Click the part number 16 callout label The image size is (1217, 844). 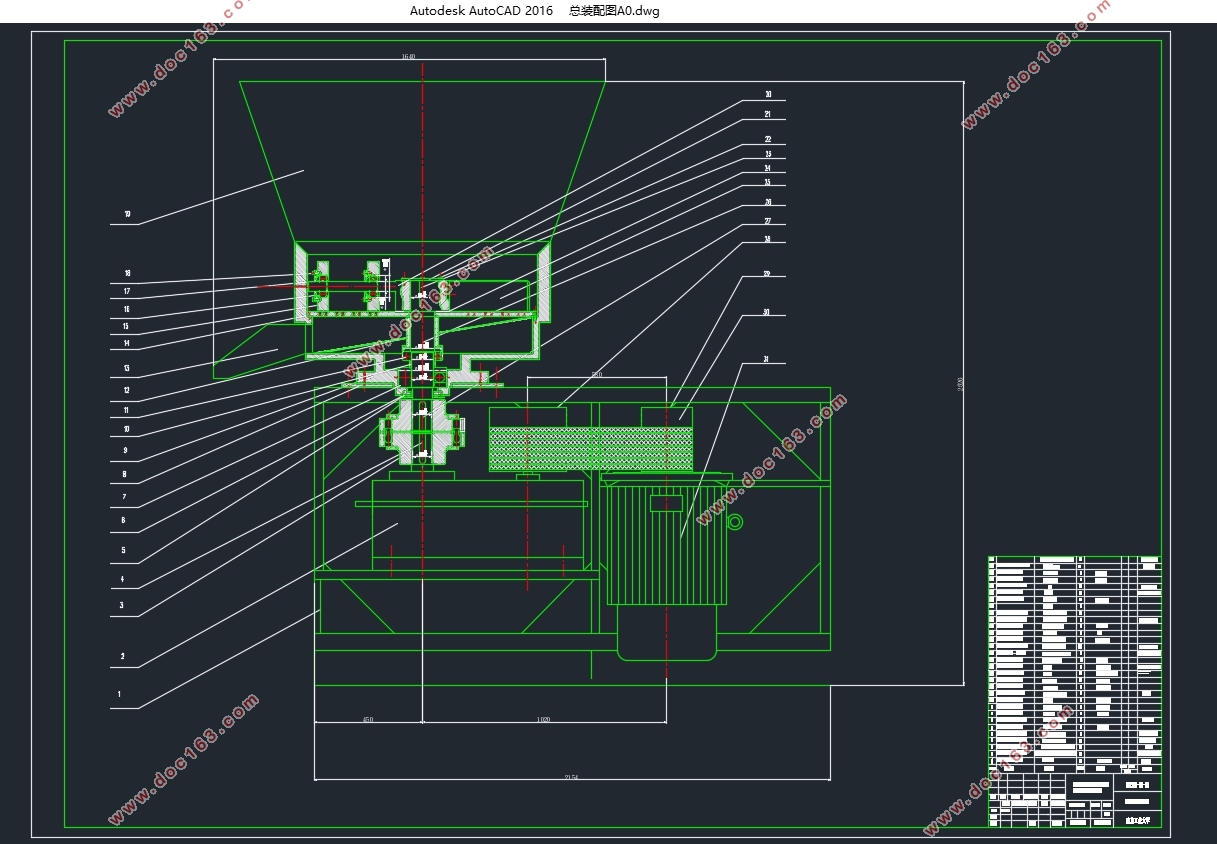tap(127, 309)
